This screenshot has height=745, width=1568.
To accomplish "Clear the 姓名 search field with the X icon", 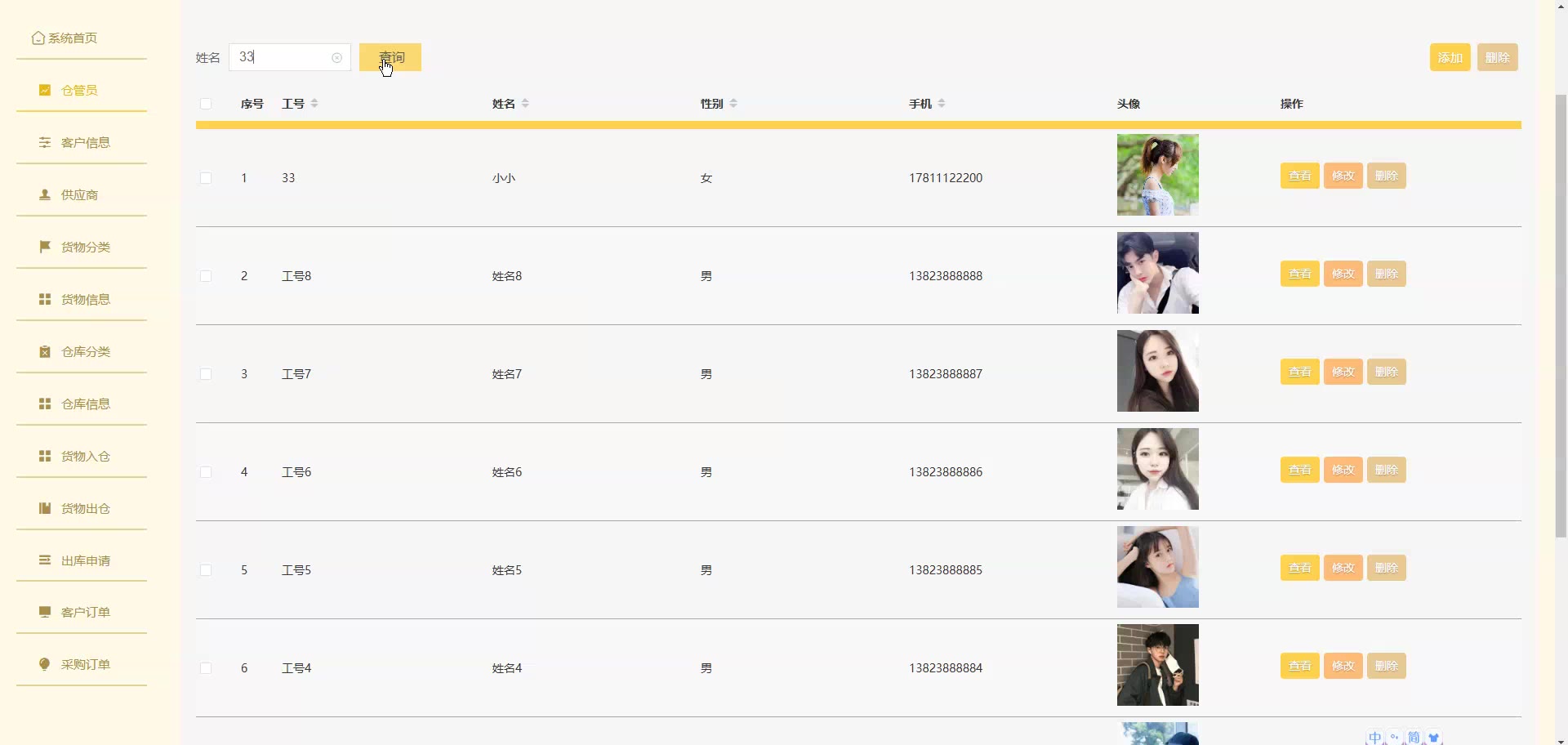I will (336, 58).
